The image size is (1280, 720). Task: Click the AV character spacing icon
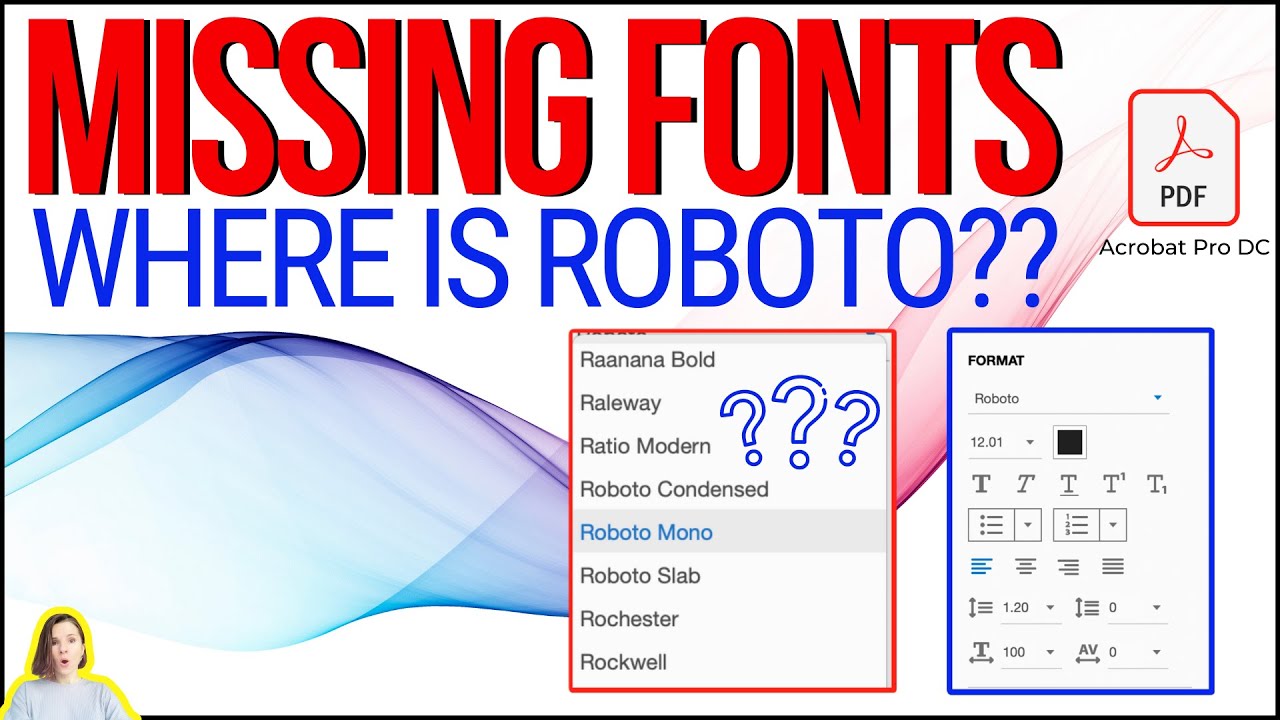[1087, 652]
